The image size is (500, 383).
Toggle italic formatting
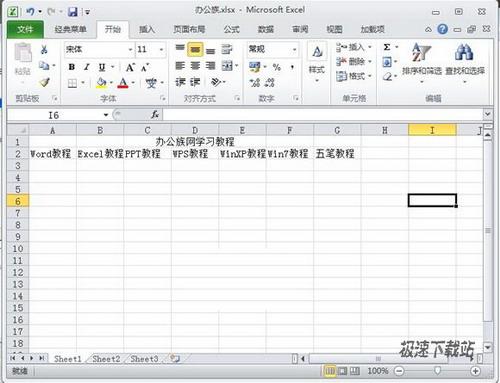pos(87,67)
